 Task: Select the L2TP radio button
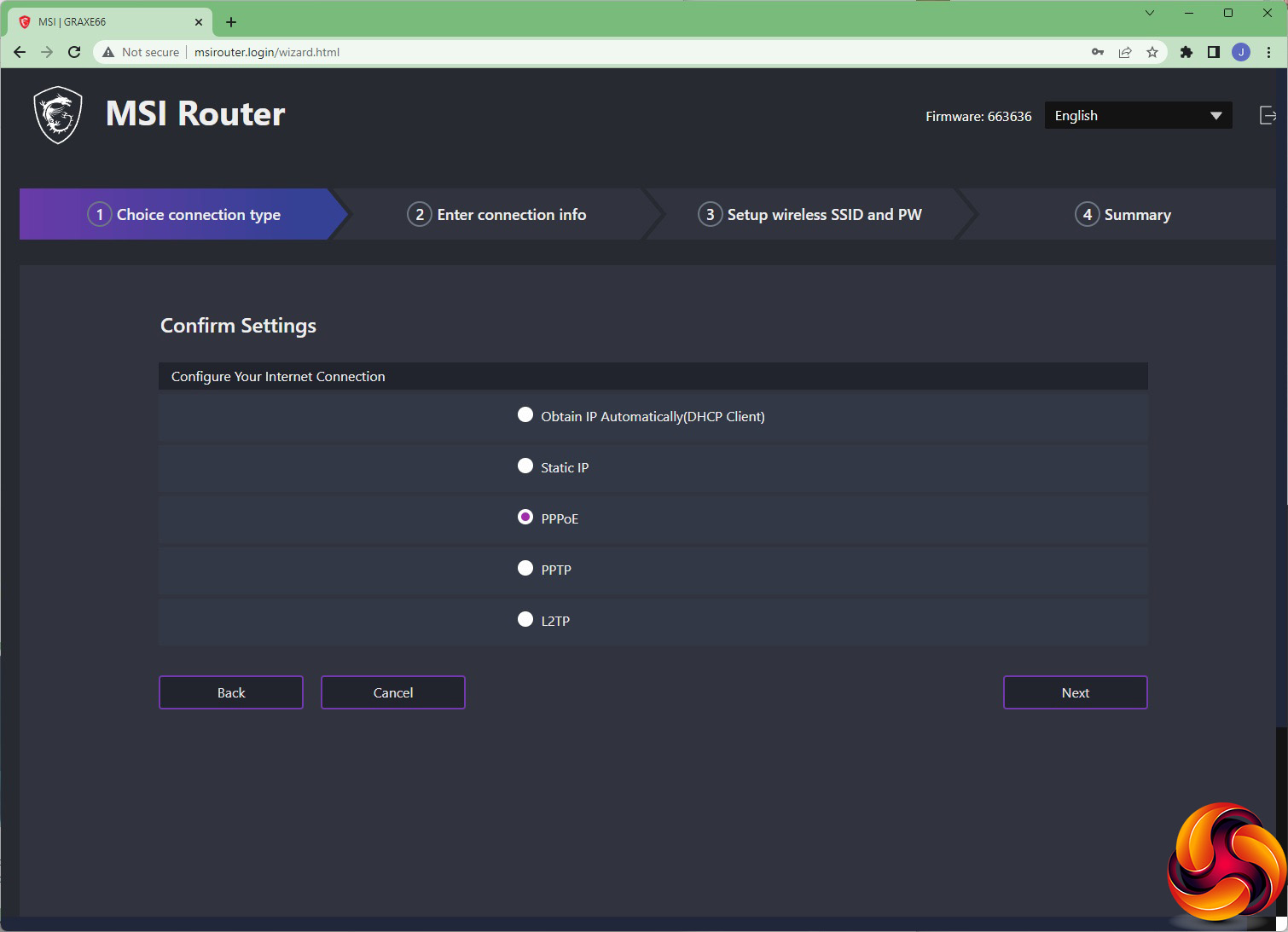click(x=525, y=619)
